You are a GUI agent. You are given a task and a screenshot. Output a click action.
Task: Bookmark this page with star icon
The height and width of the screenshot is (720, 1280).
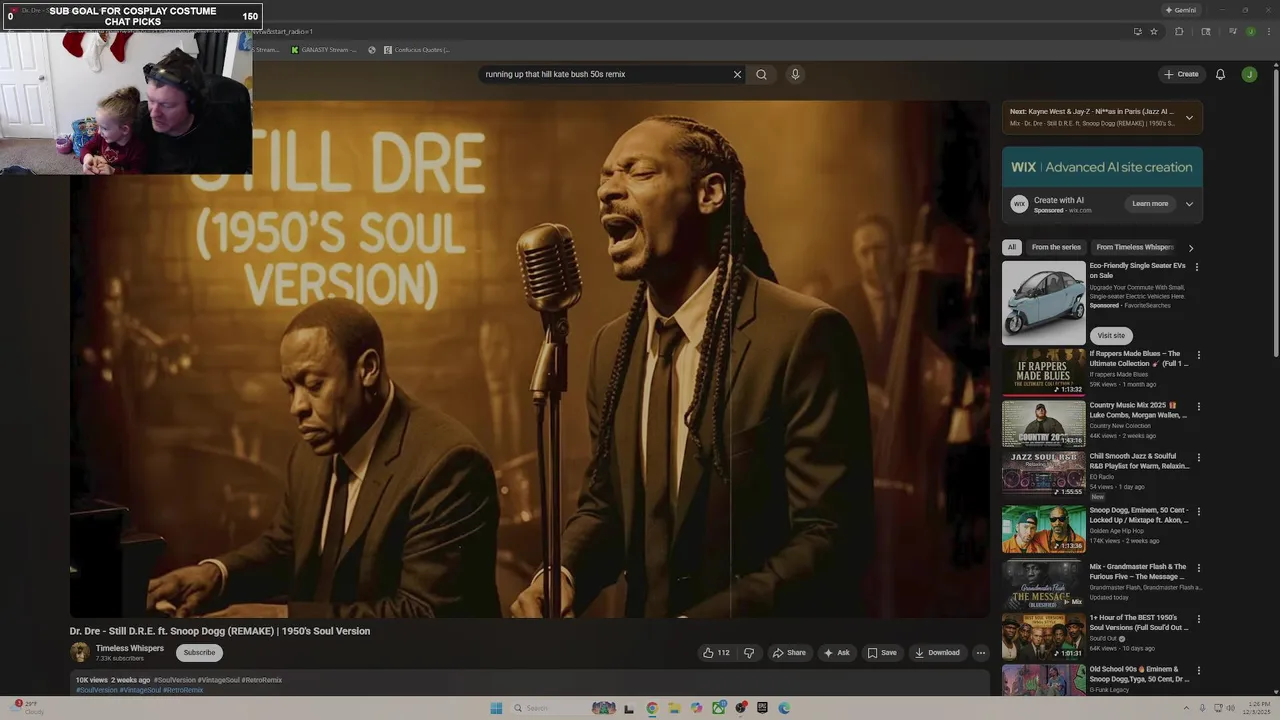click(x=1154, y=32)
